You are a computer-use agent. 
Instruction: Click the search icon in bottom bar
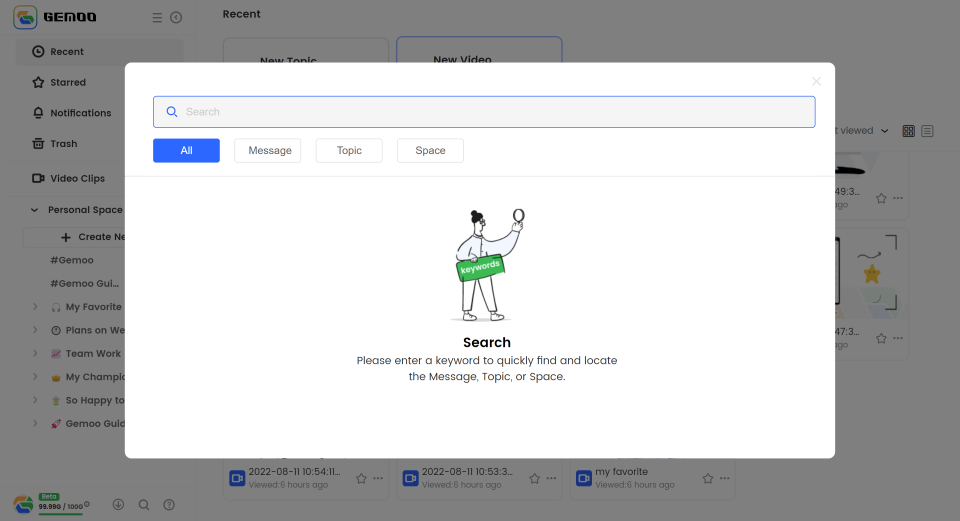coord(144,504)
